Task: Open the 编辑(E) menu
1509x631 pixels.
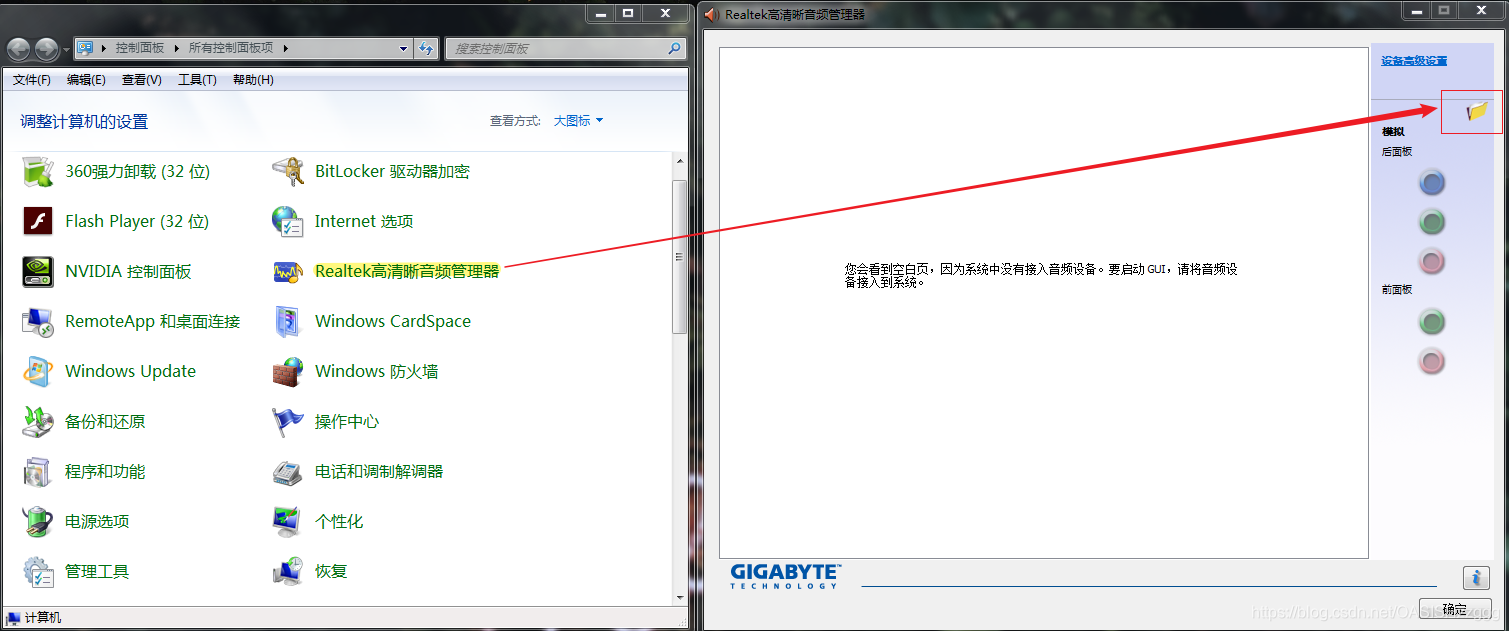Action: [87, 80]
